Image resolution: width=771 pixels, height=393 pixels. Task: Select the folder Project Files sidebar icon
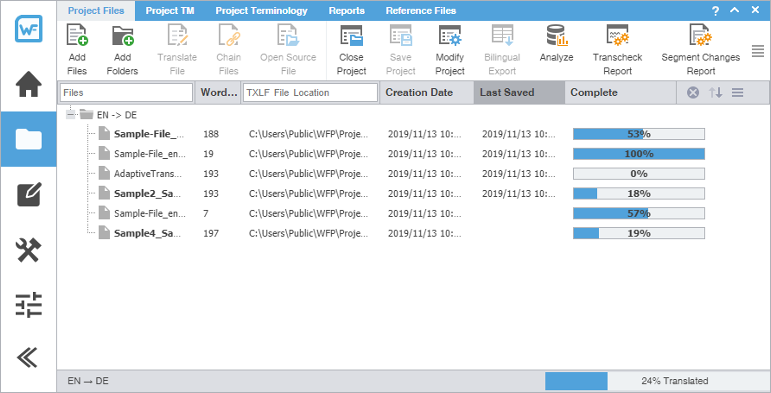[29, 139]
